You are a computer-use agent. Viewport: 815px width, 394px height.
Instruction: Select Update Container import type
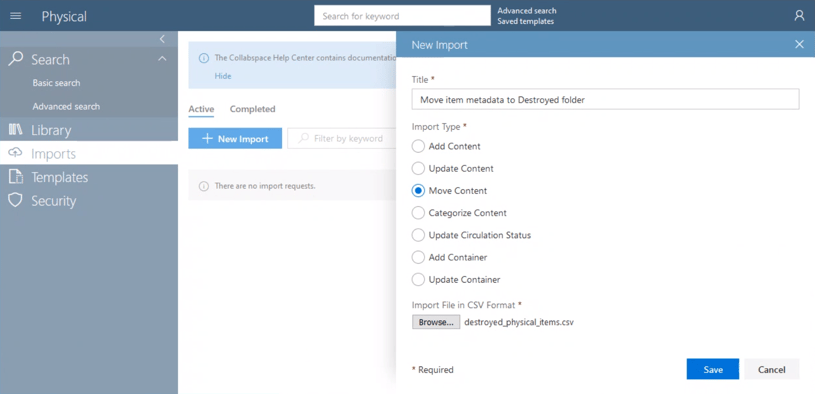coord(418,280)
